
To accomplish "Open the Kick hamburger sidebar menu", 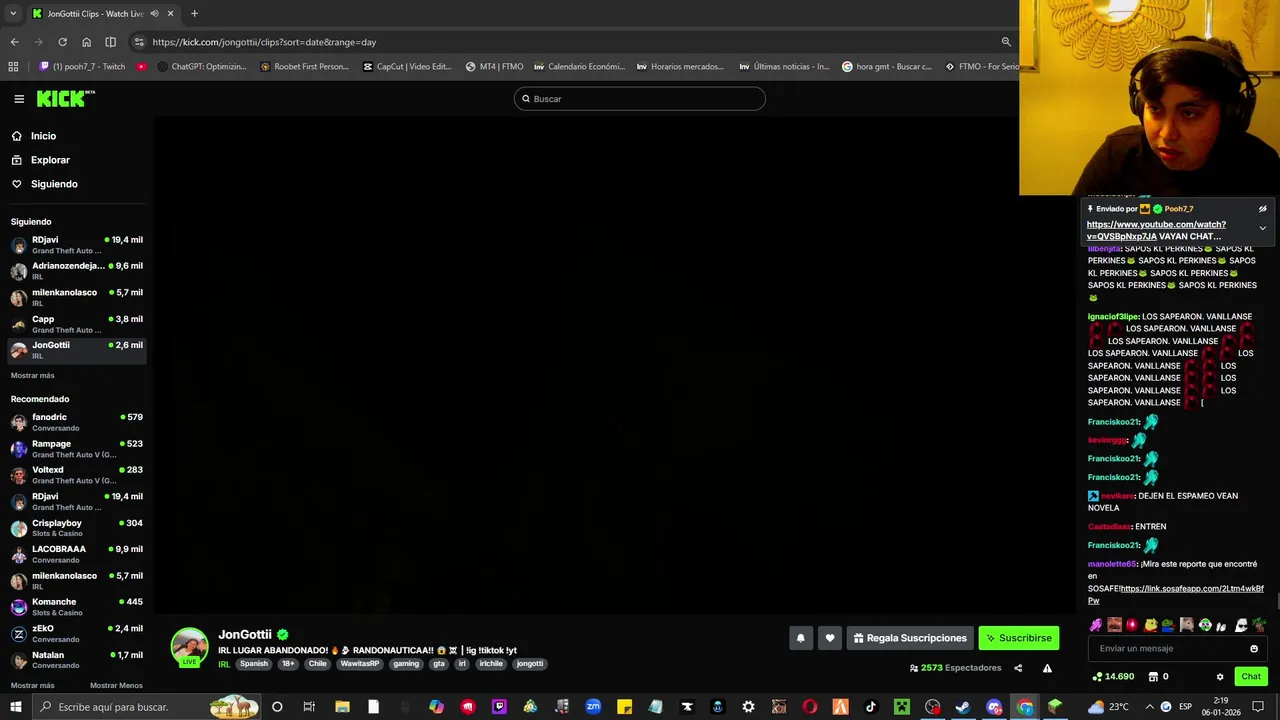I will [x=19, y=99].
